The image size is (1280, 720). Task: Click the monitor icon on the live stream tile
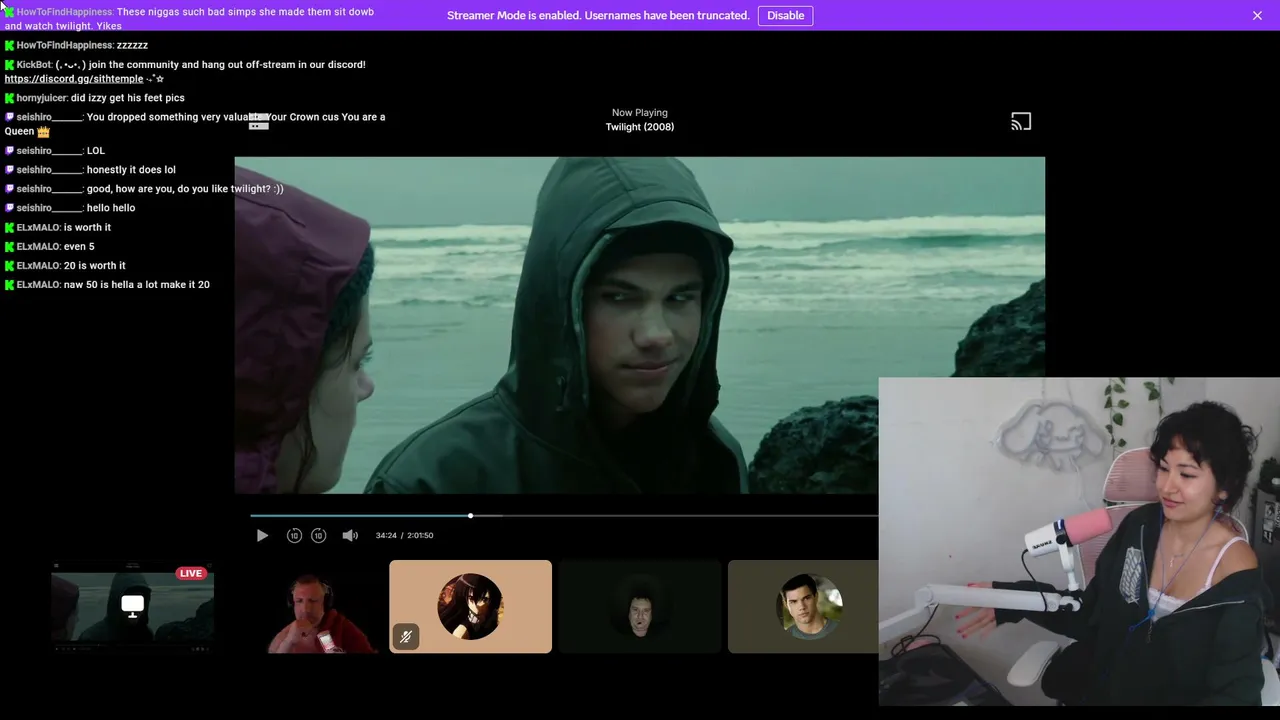click(132, 605)
